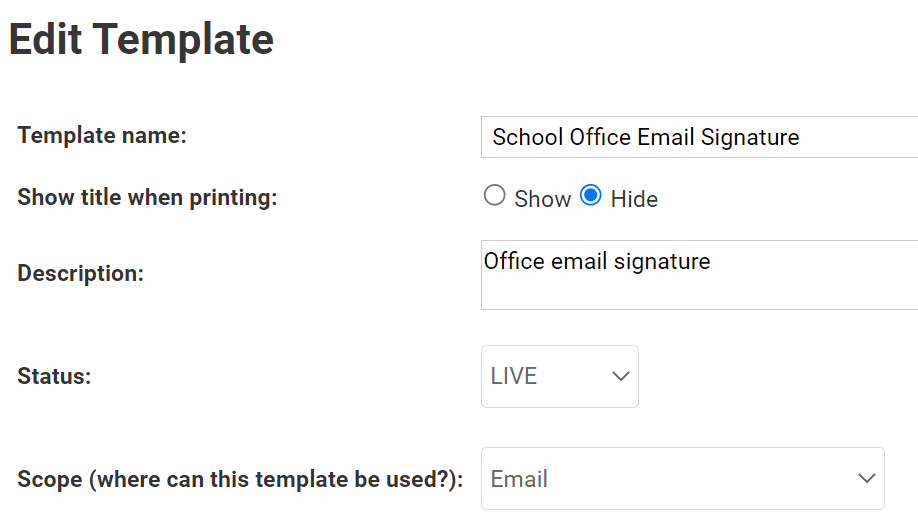Click the LIVE value in Status
918x524 pixels.
[x=514, y=376]
